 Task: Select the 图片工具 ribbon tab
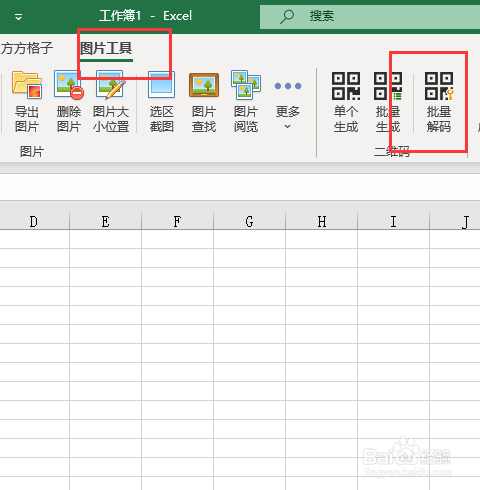point(106,48)
